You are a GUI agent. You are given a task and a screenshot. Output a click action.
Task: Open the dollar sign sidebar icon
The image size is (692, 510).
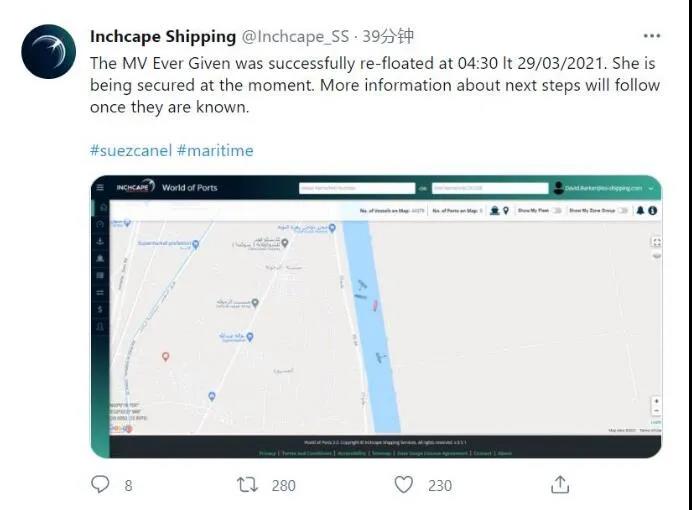click(x=100, y=309)
